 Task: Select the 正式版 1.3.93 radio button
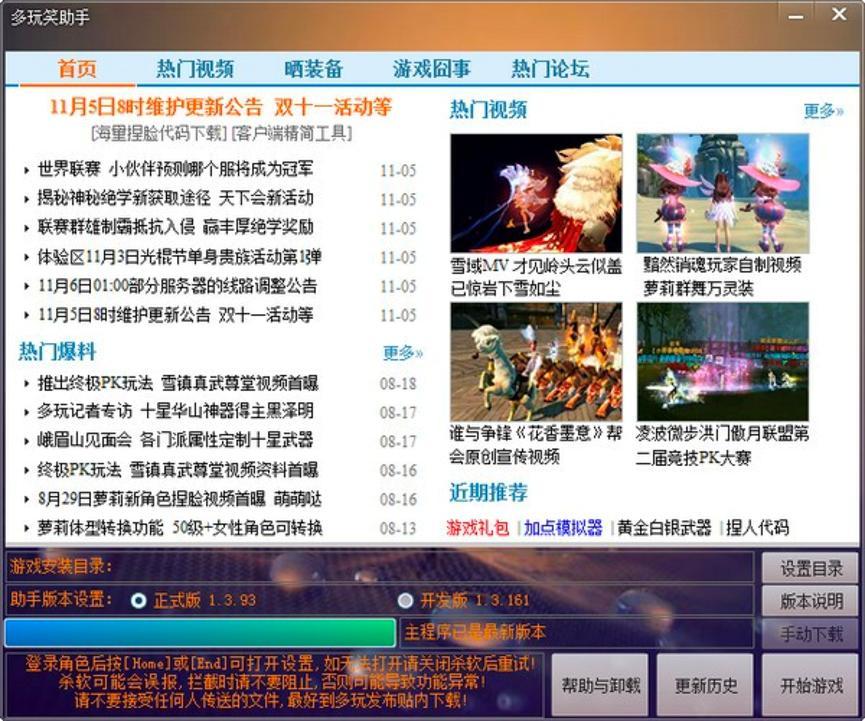(138, 600)
